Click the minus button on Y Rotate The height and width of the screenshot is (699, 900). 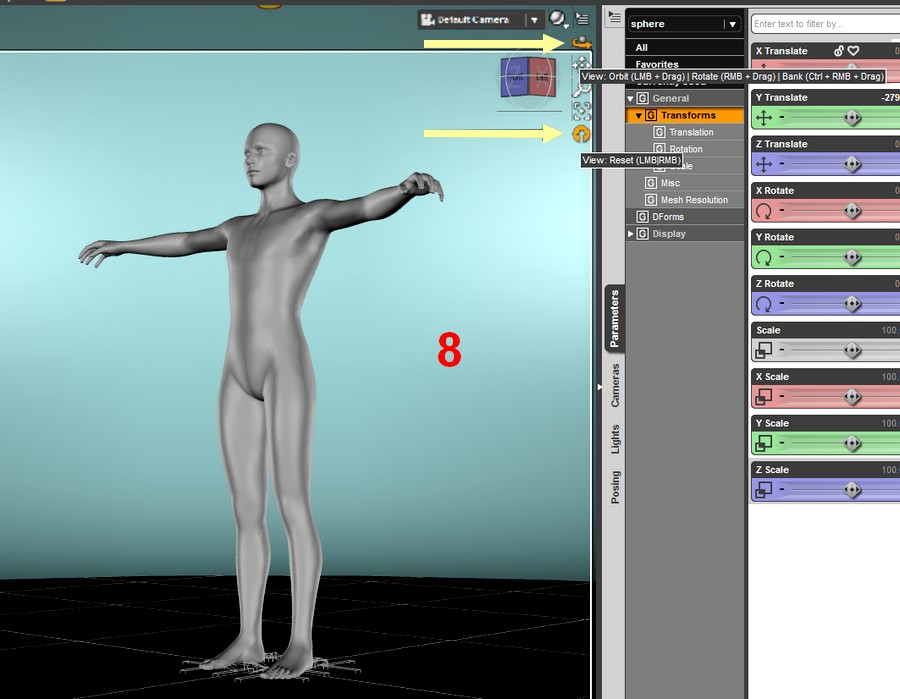coord(782,258)
